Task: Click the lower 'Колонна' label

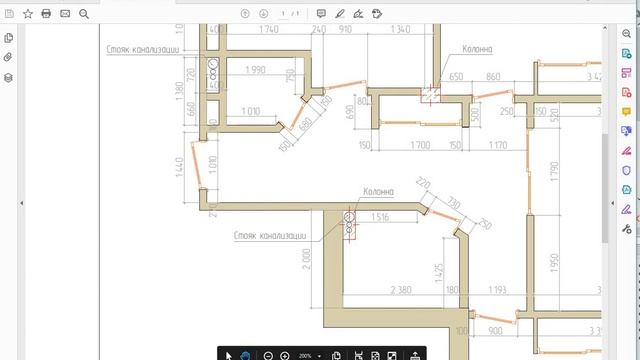Action: [378, 191]
